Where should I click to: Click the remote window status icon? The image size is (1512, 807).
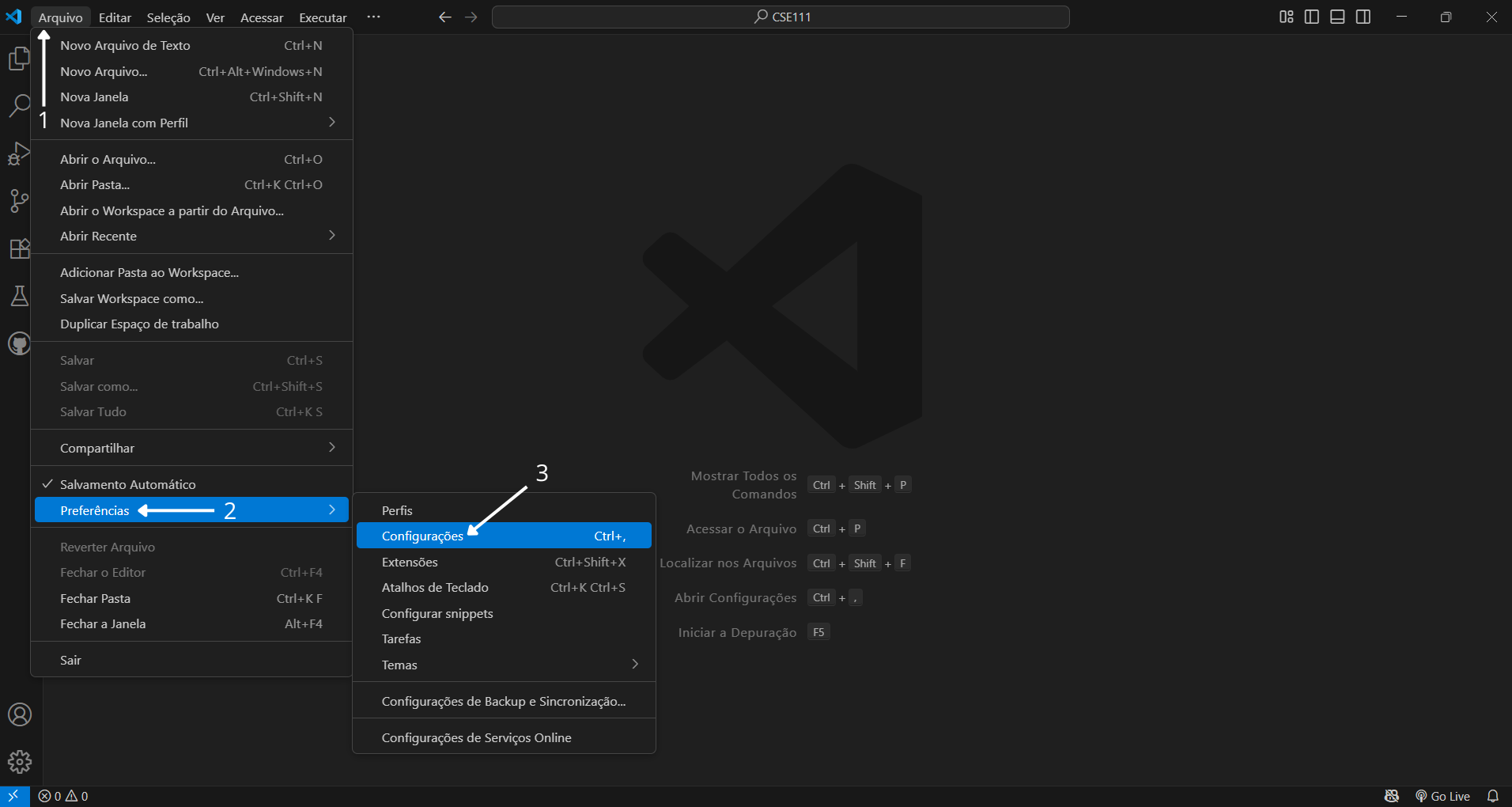14,796
